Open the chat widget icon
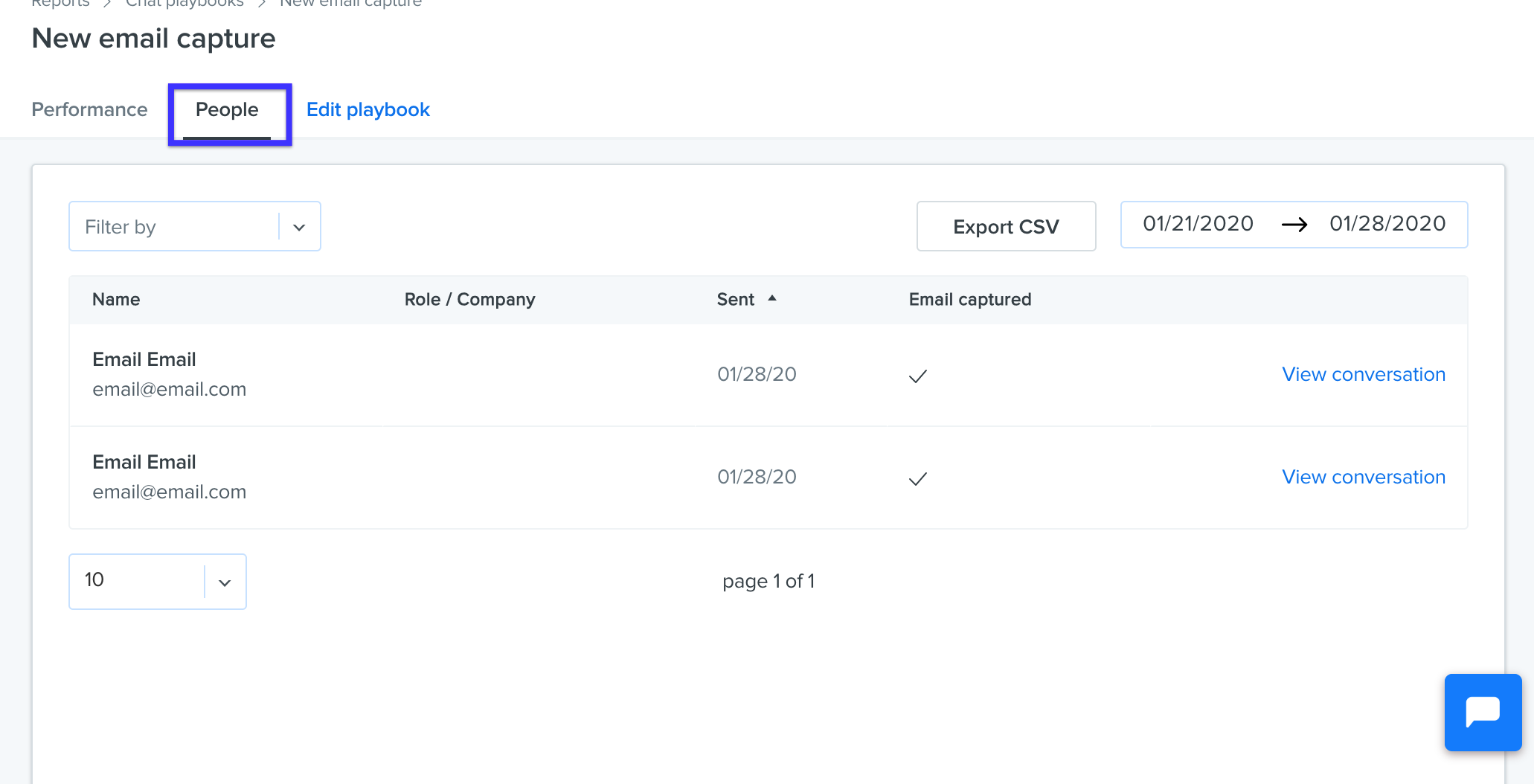1534x784 pixels. click(1483, 712)
